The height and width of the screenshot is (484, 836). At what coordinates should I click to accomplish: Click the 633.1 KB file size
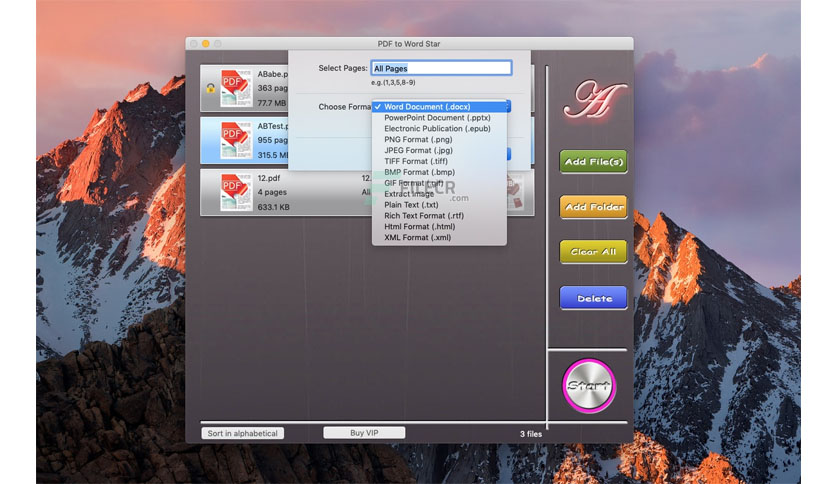pyautogui.click(x=274, y=207)
